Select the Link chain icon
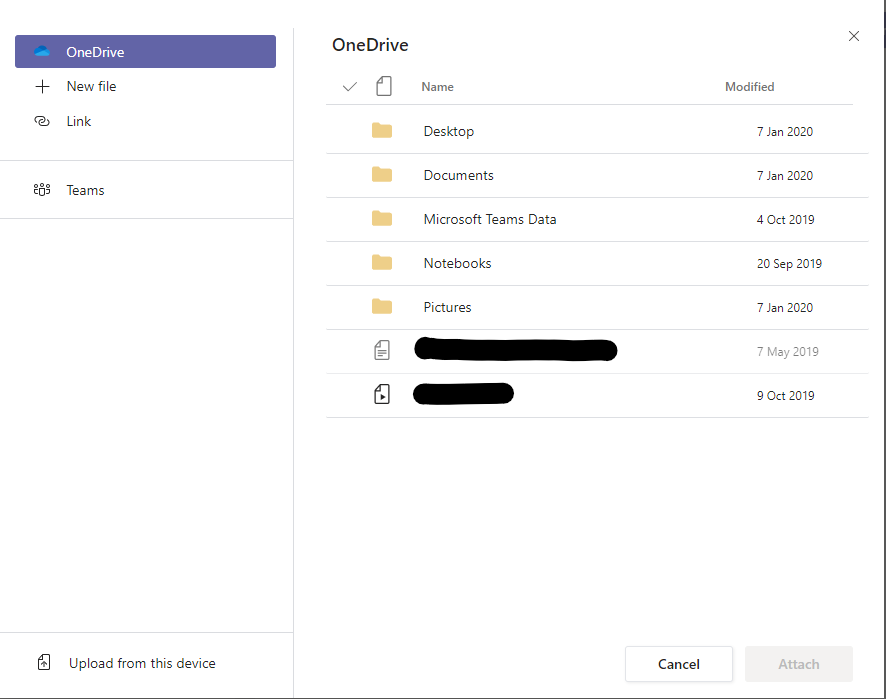Screen dimensions: 886x699 click(x=42, y=120)
